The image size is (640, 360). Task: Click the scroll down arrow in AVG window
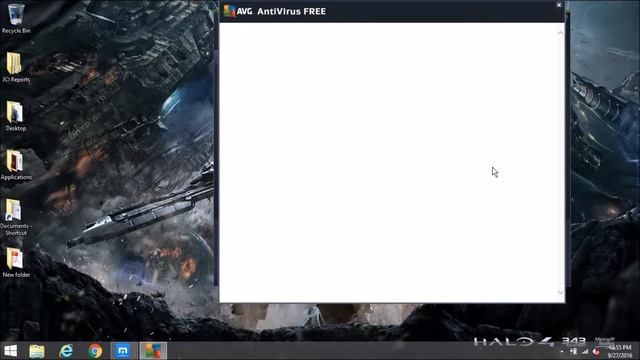pyautogui.click(x=560, y=292)
